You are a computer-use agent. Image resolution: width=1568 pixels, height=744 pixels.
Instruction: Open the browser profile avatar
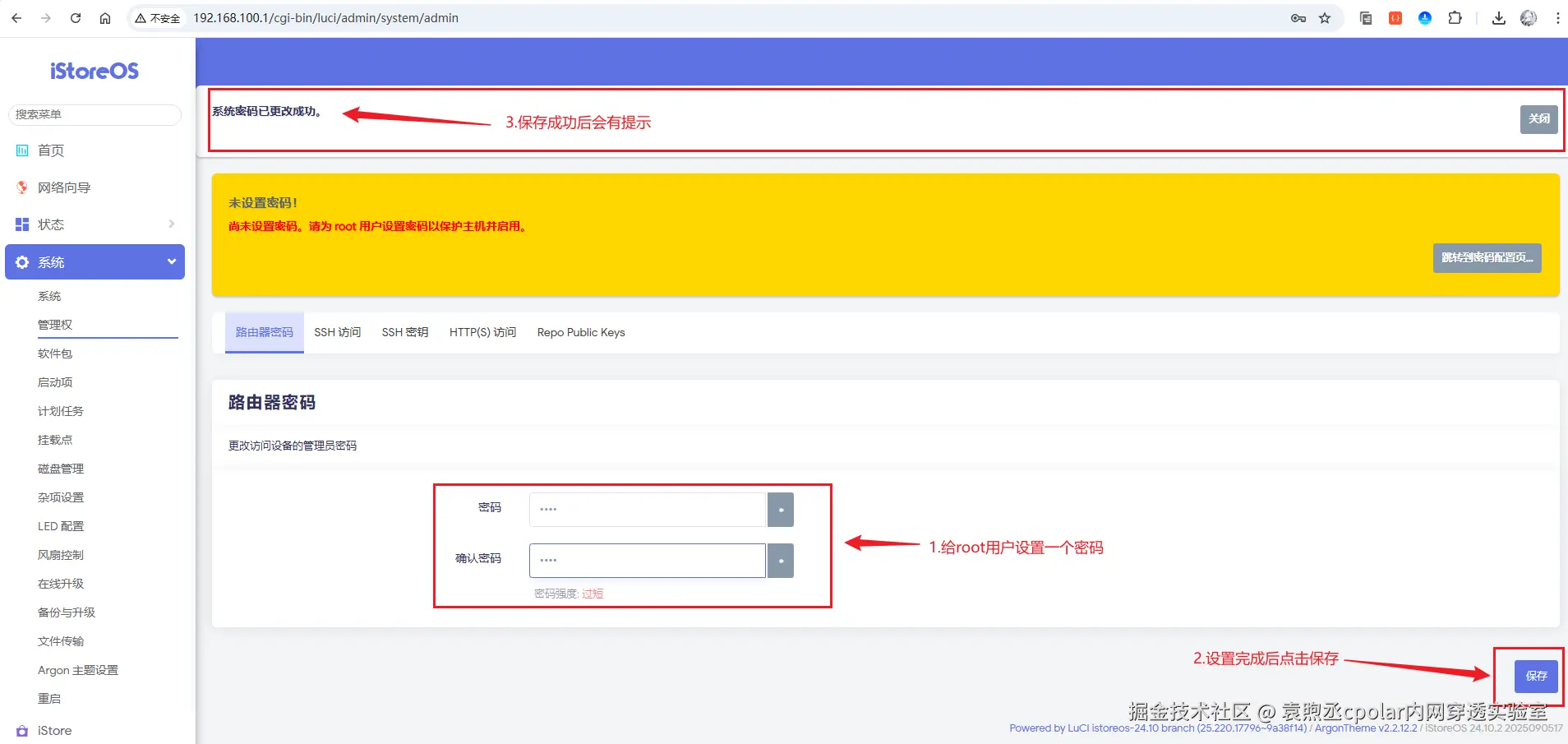tap(1529, 18)
